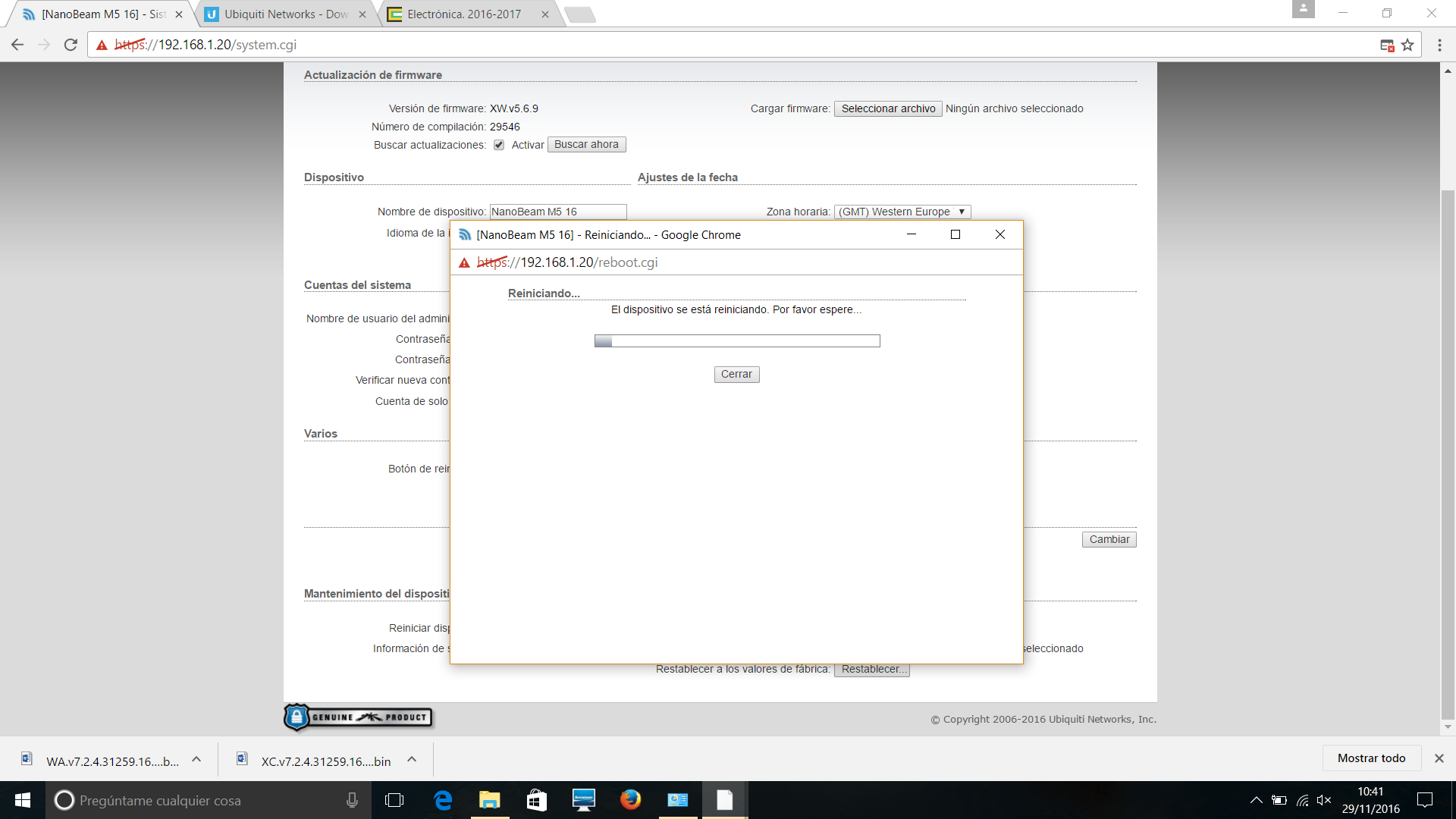1456x819 pixels.
Task: Open the Zona horaria dropdown
Action: coord(902,212)
